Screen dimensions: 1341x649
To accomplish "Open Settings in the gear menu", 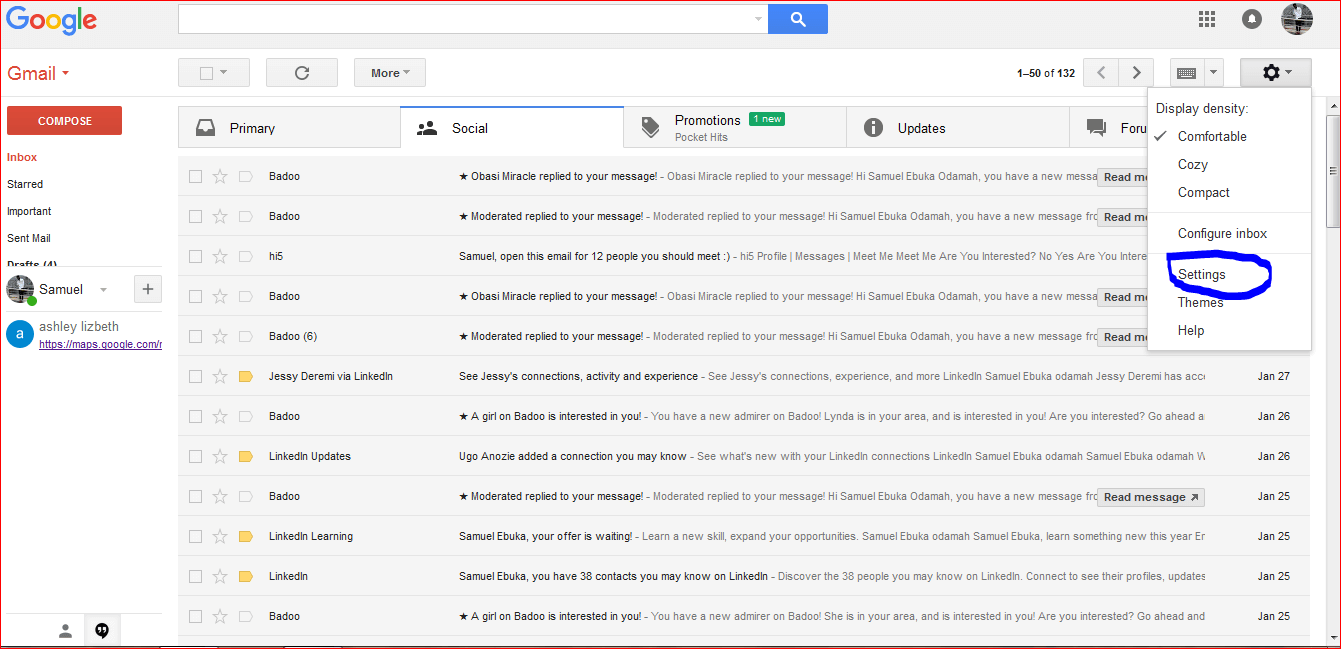I will tap(1201, 274).
